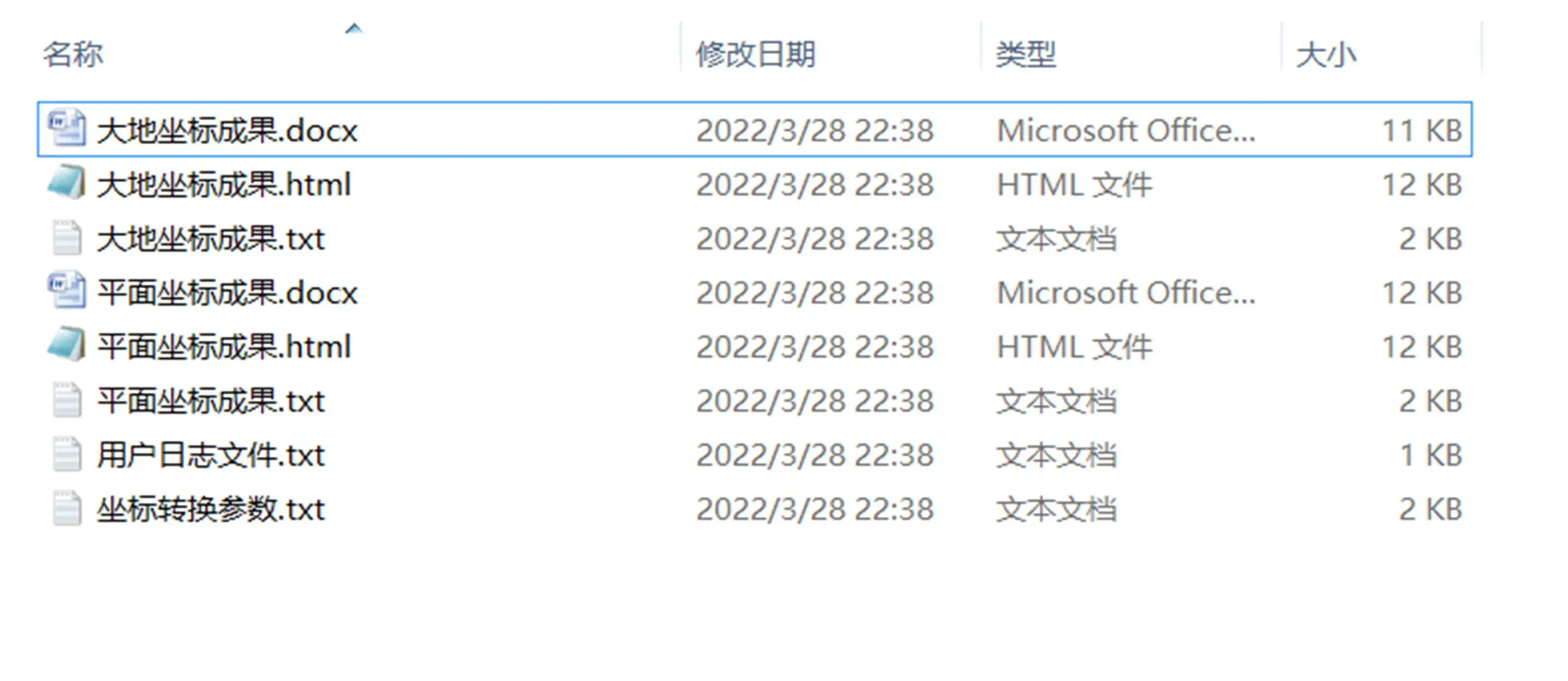Toggle the sort direction arrow above 名称
The image size is (1568, 681).
coord(354,28)
